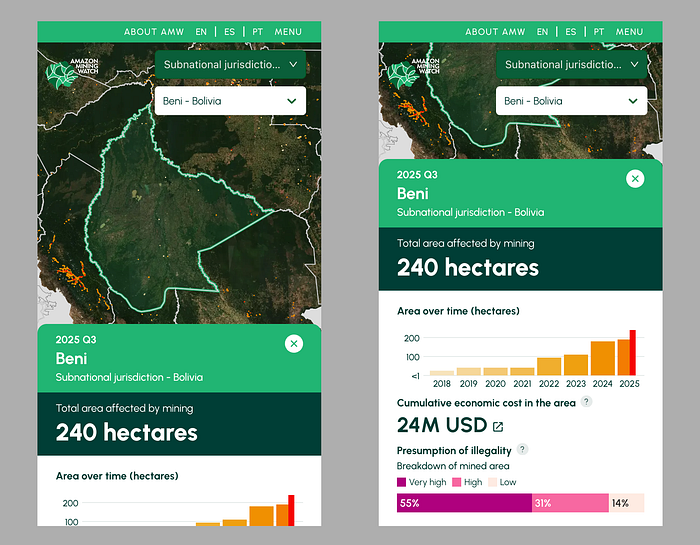Click the 2018 bar in right chart
The image size is (700, 545).
(442, 373)
